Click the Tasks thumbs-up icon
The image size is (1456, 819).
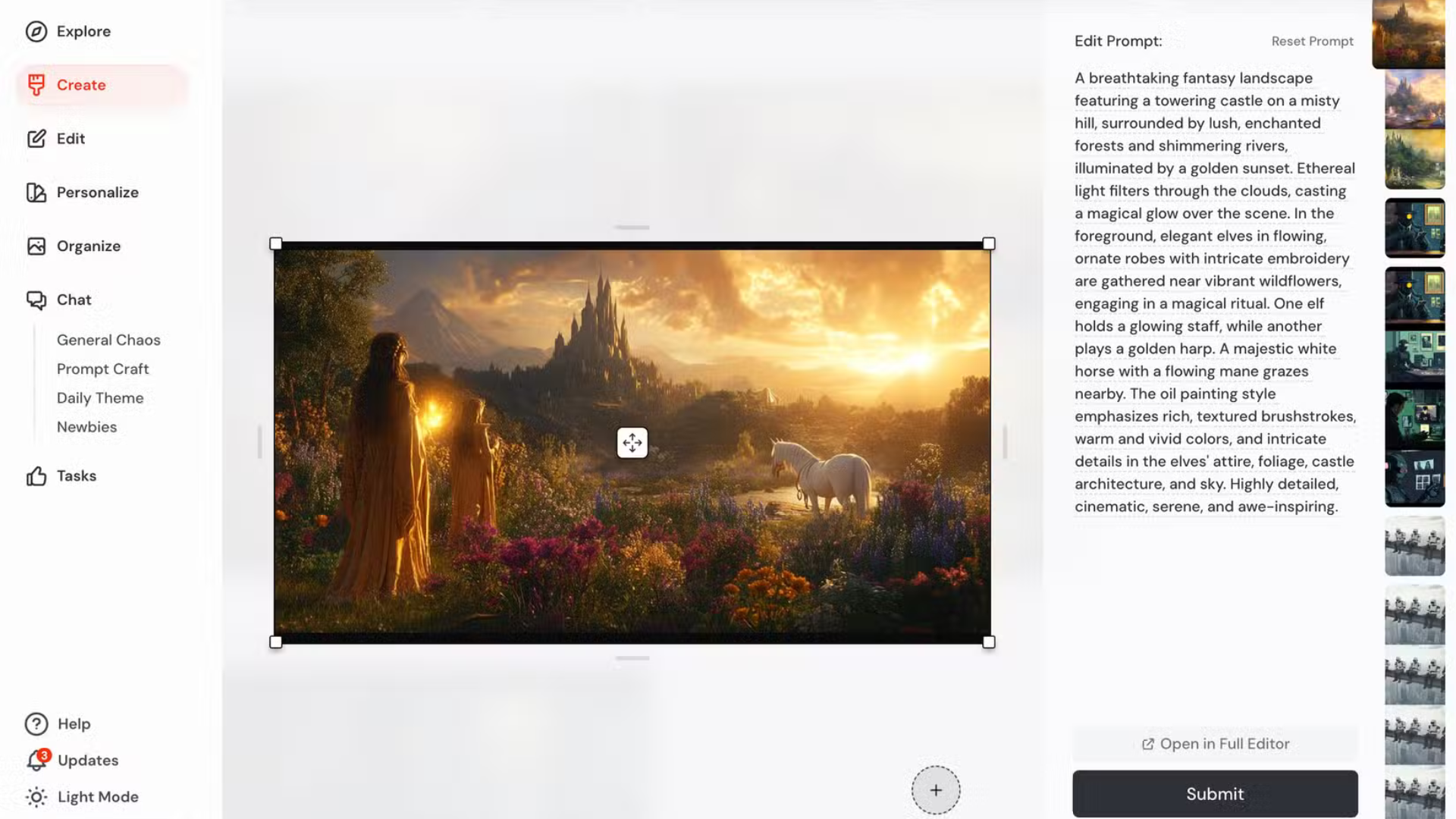[36, 476]
